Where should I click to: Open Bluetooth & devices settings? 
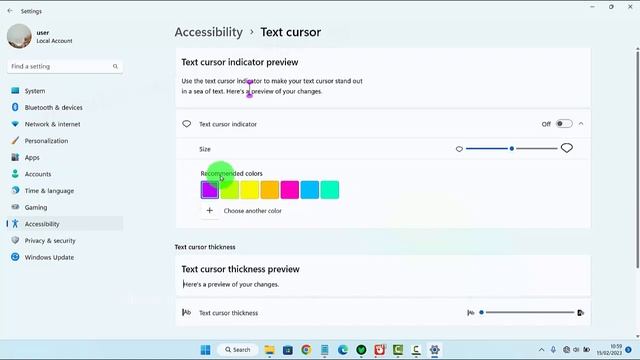(65, 107)
